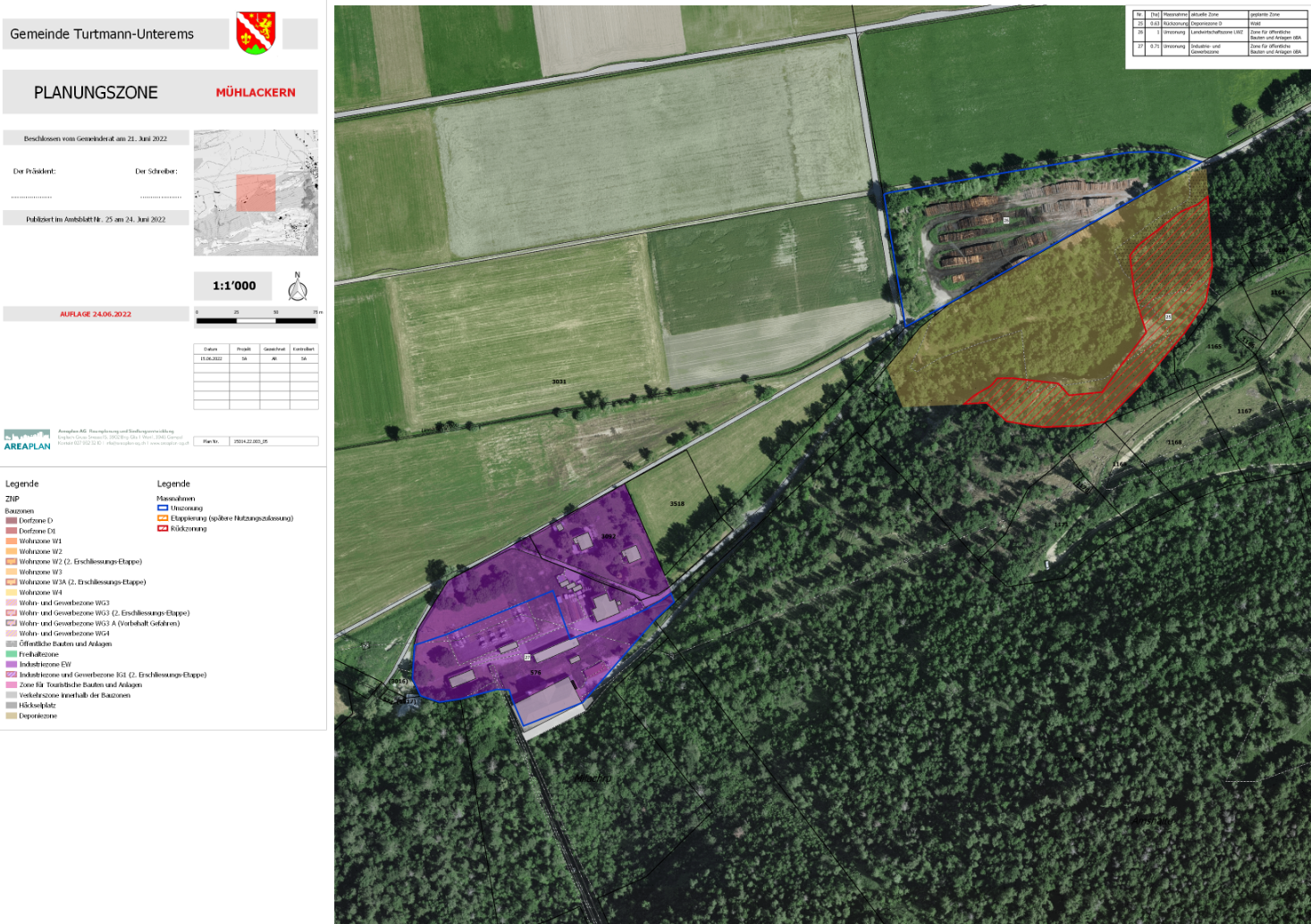Click the AREAPLAN company logo
The height and width of the screenshot is (924, 1311).
pos(28,440)
